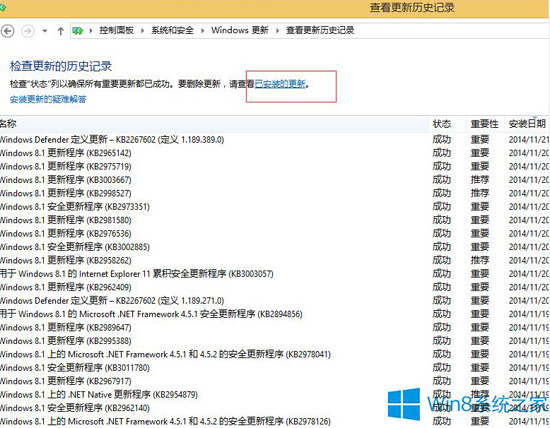Select the KB2965142 update row

[275, 153]
